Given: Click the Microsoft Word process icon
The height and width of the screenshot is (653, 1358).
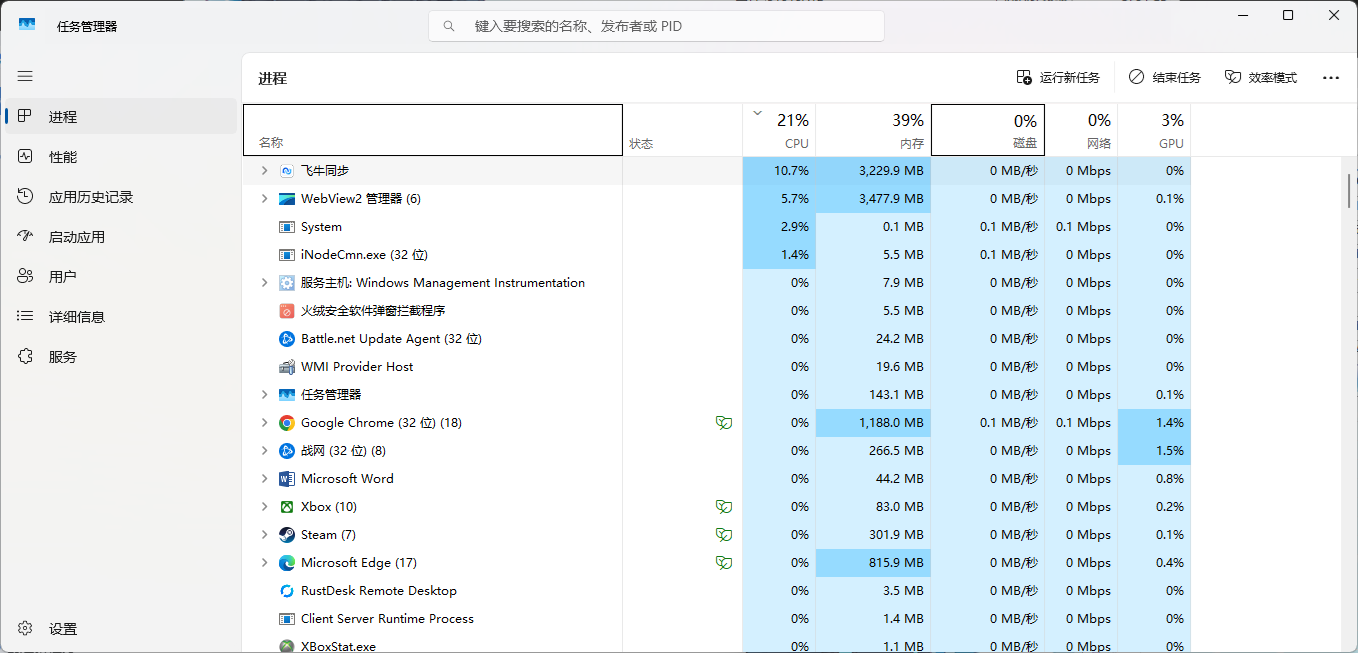Looking at the screenshot, I should coord(287,479).
